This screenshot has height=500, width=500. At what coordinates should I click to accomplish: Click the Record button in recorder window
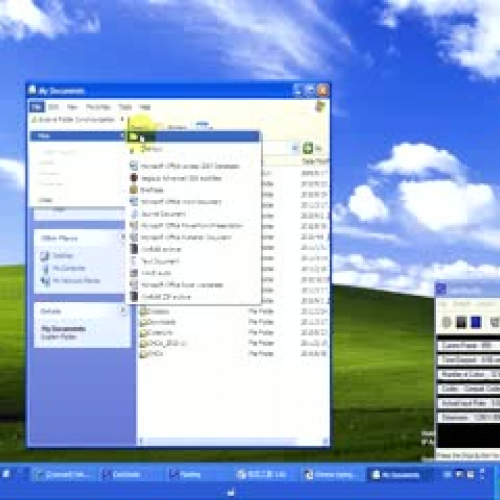(446, 322)
